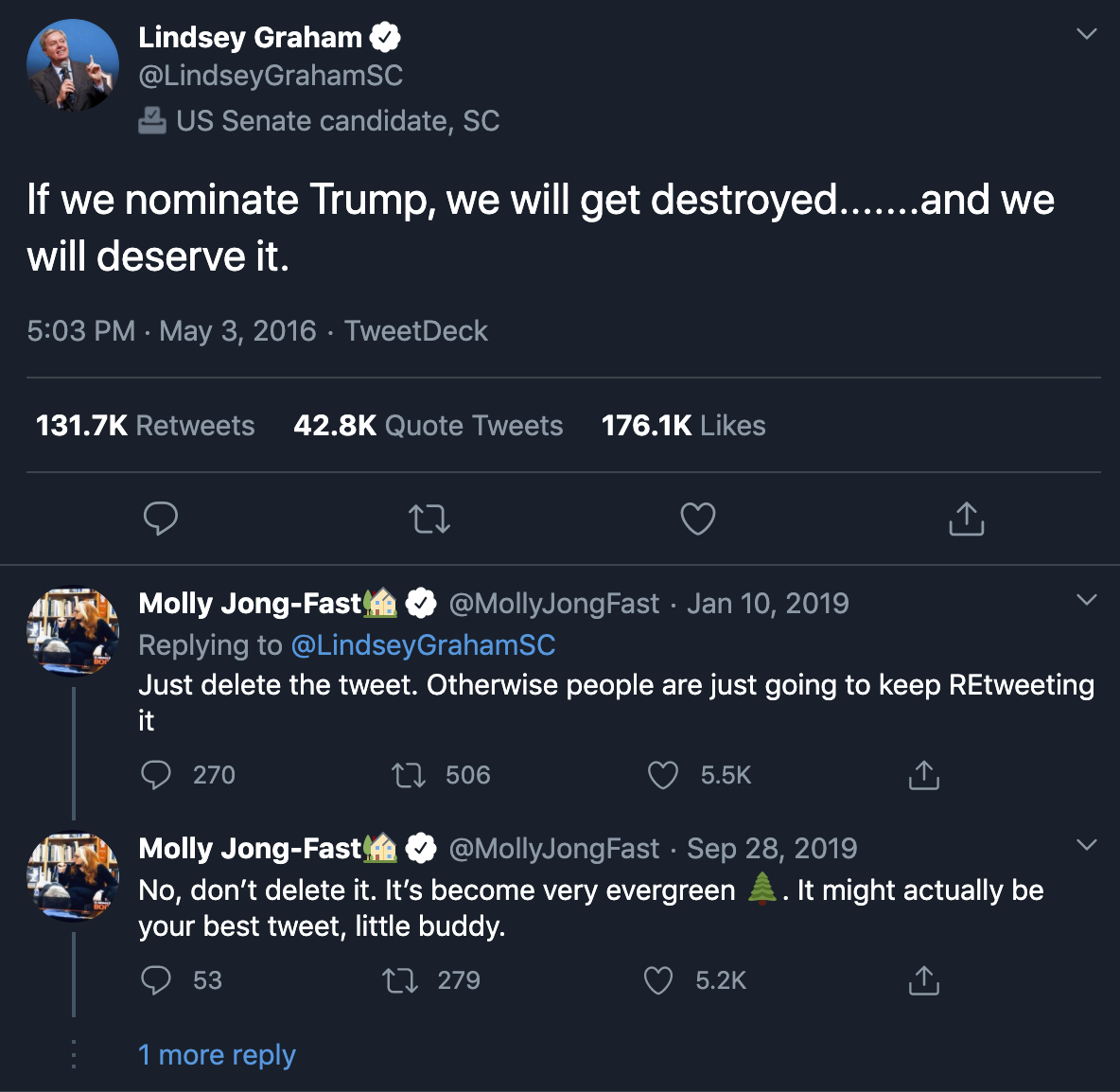Like the Jan 10, 2019 reply
This screenshot has height=1092, width=1120.
pyautogui.click(x=663, y=776)
